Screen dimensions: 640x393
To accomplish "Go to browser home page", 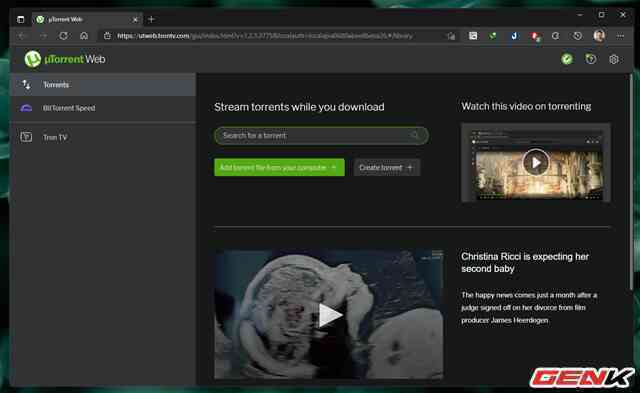I will (x=84, y=36).
